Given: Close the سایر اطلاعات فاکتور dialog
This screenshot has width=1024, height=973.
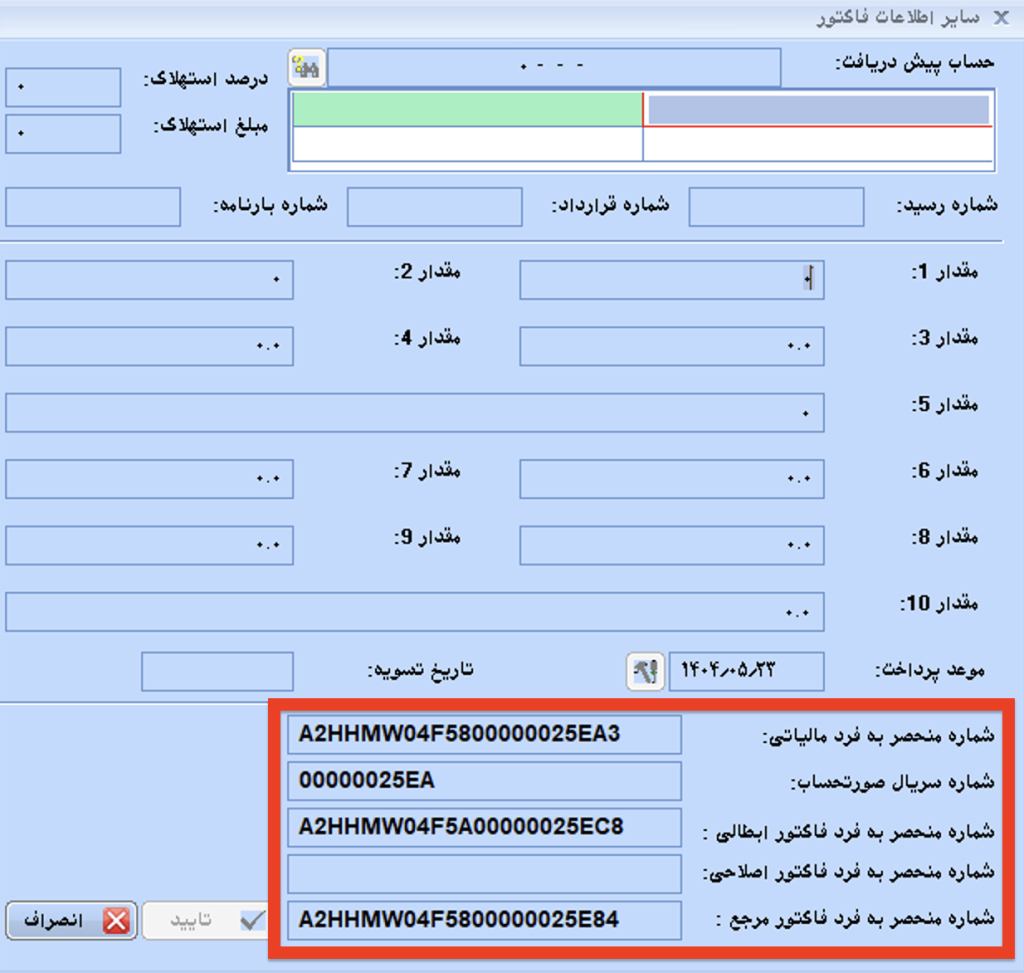Looking at the screenshot, I should (x=1001, y=18).
